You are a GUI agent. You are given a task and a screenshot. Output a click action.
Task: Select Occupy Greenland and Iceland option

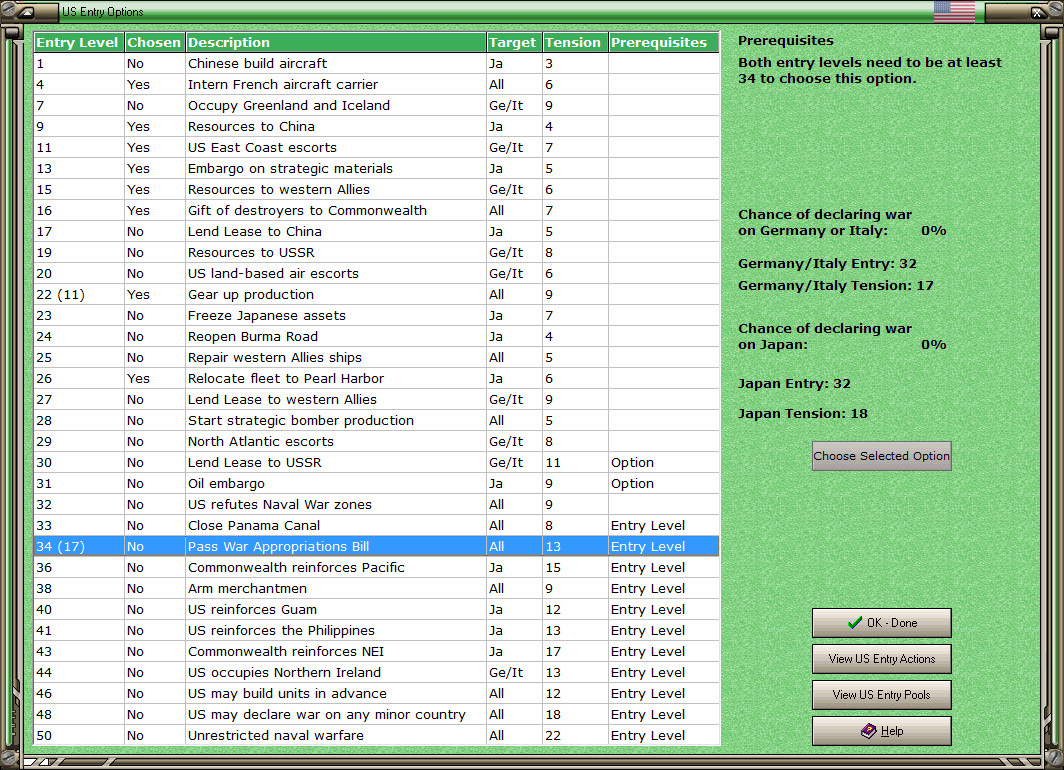(377, 105)
